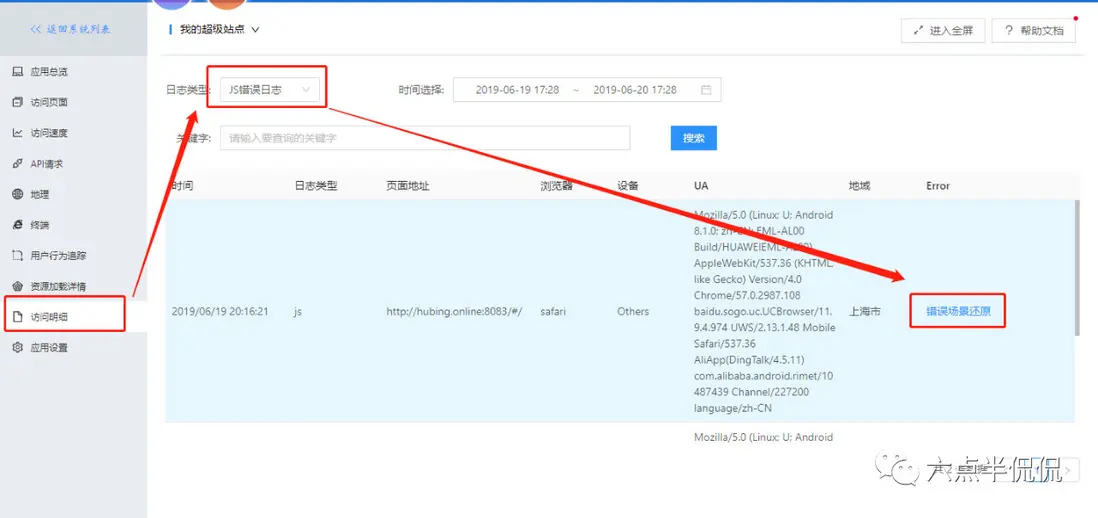Image resolution: width=1098 pixels, height=518 pixels.
Task: Click the calendar icon in time picker
Action: [707, 90]
